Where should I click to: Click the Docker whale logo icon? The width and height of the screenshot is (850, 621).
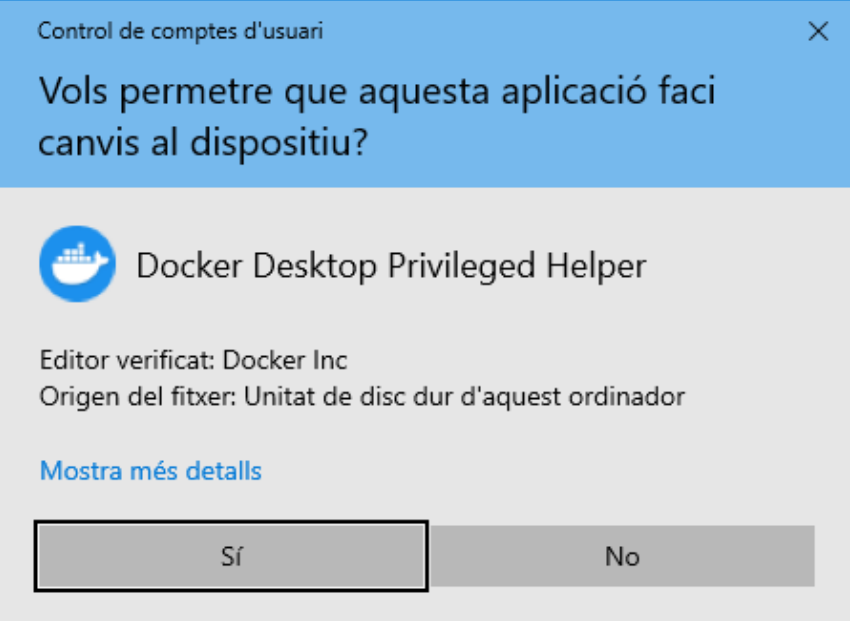pyautogui.click(x=78, y=264)
